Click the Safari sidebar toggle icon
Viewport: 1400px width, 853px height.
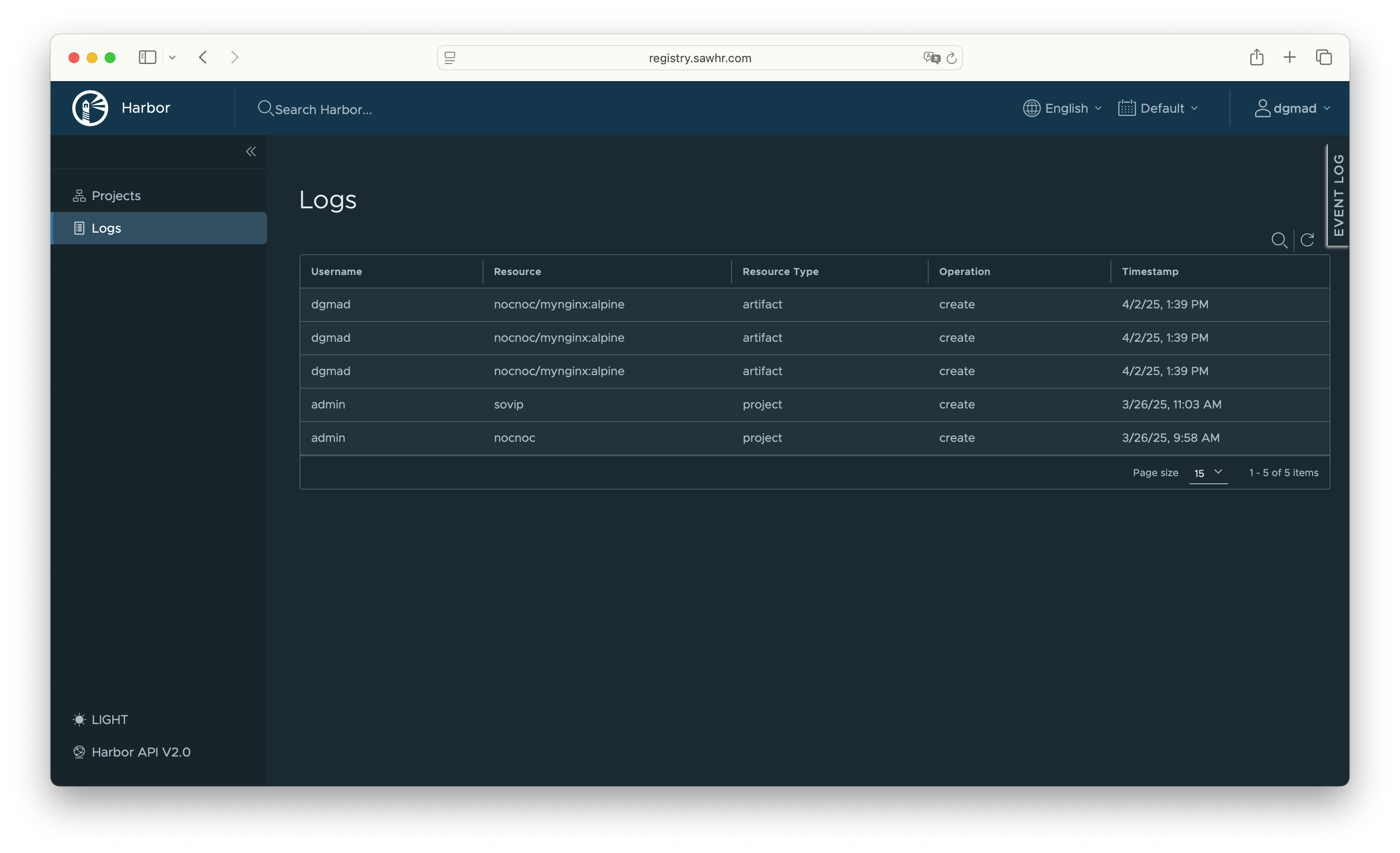pos(147,57)
